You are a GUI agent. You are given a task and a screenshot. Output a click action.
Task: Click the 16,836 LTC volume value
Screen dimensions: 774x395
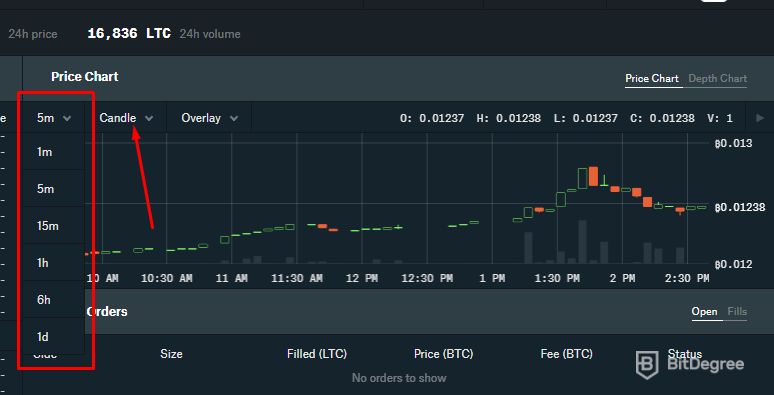tap(129, 34)
